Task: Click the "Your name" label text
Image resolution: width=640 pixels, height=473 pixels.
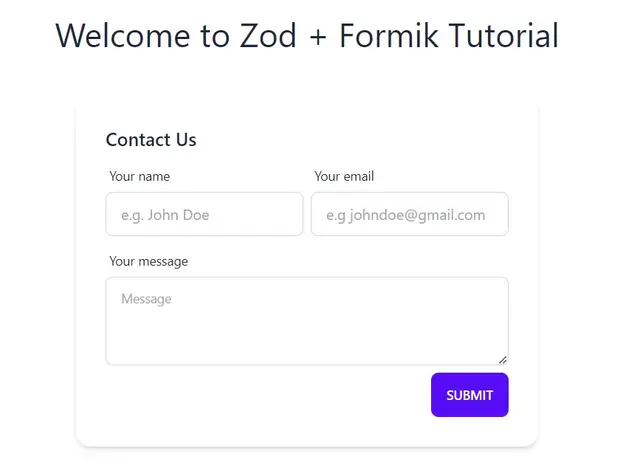Action: (140, 177)
